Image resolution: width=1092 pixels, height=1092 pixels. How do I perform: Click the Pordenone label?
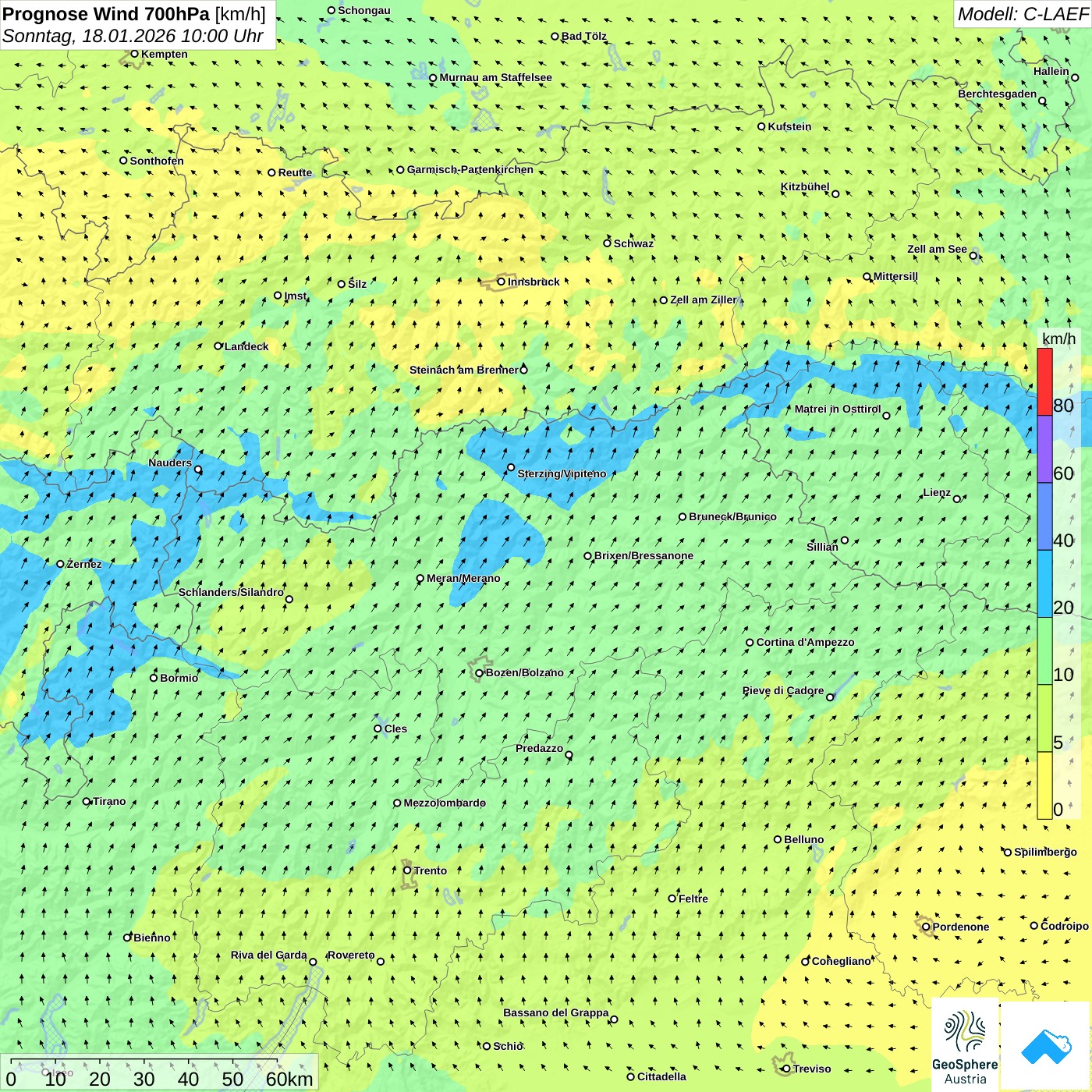[x=961, y=927]
